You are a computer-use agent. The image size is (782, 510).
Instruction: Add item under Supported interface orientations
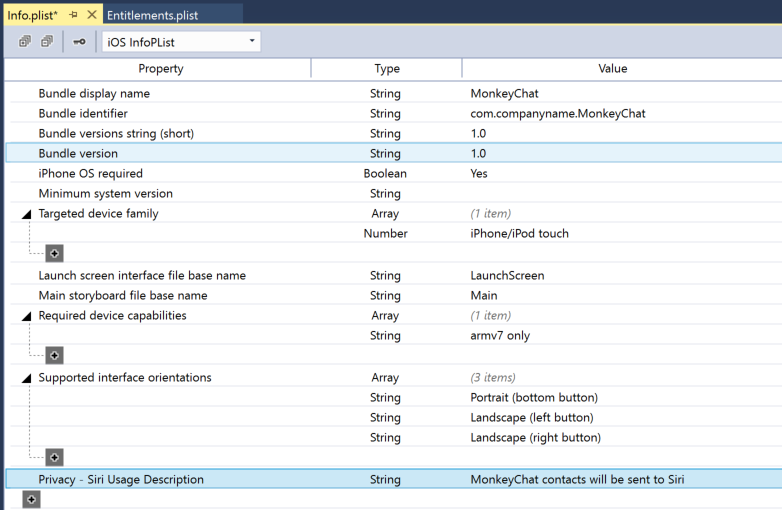click(x=55, y=457)
